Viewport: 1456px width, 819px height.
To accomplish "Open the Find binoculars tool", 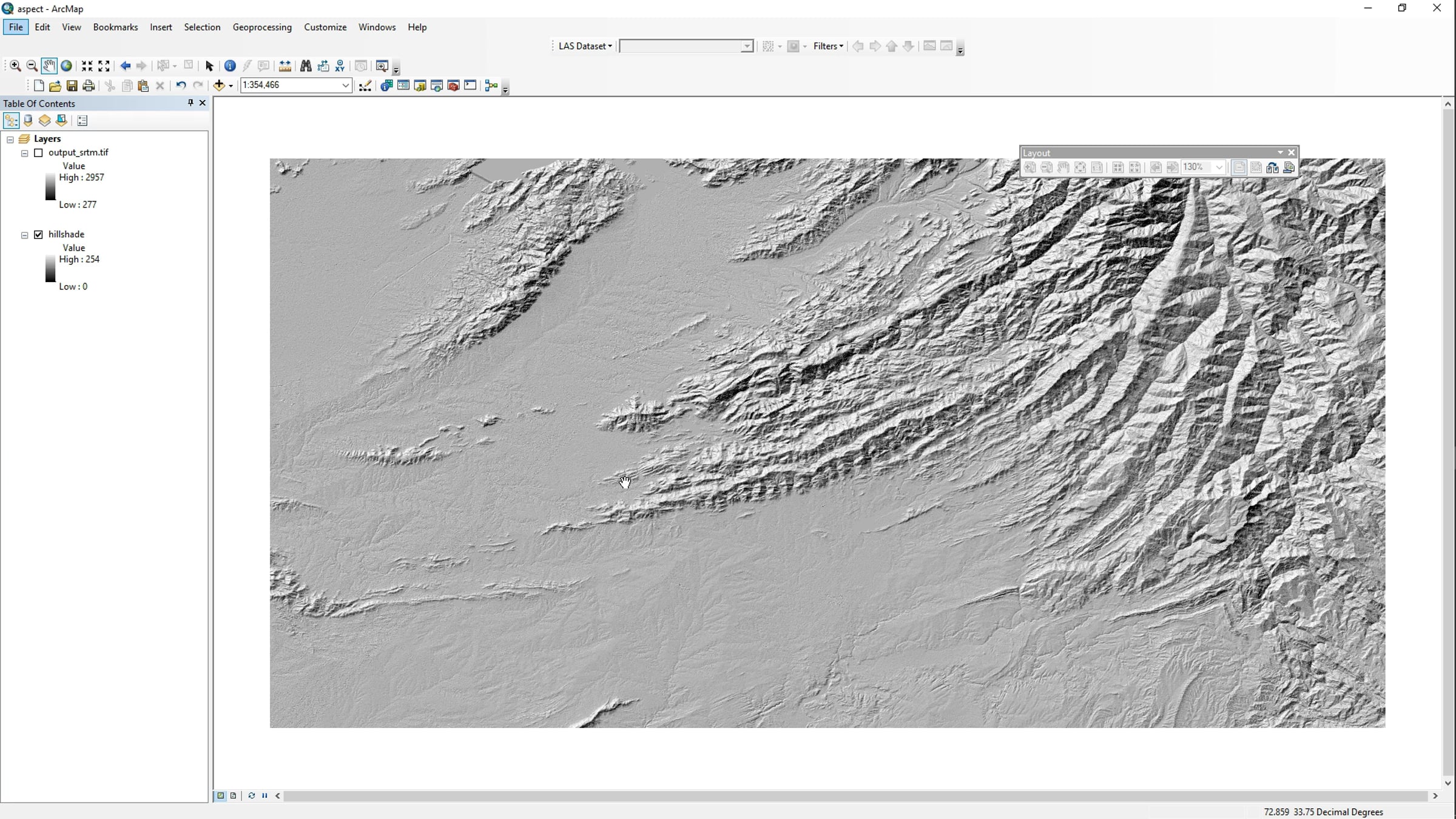I will tap(306, 66).
